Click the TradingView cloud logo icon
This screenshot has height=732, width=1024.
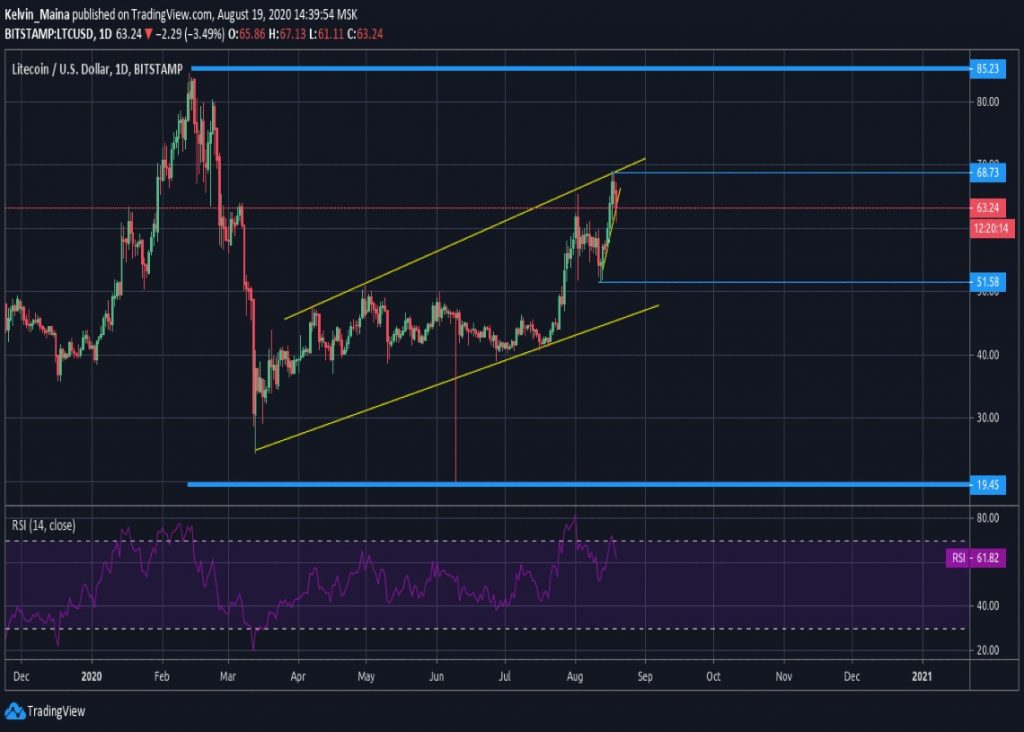14,711
